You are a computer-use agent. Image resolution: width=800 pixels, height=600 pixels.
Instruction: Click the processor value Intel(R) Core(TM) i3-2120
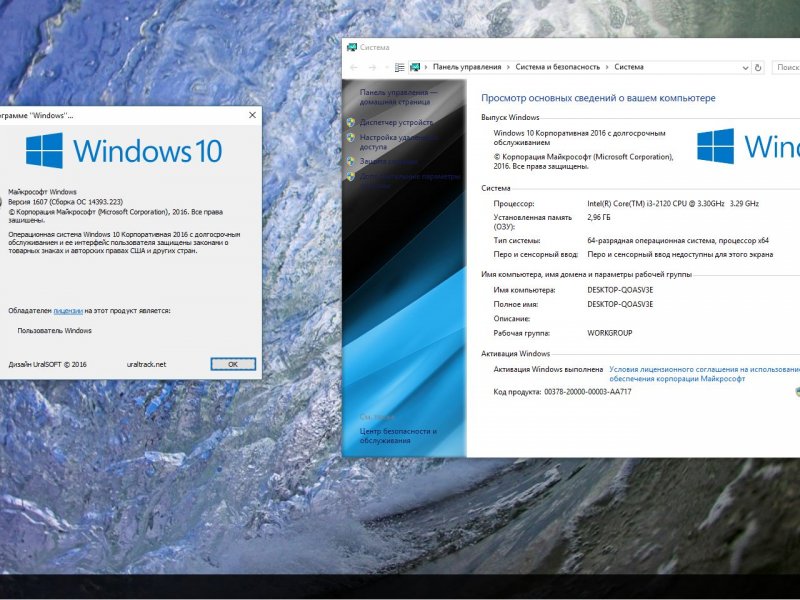tap(673, 204)
